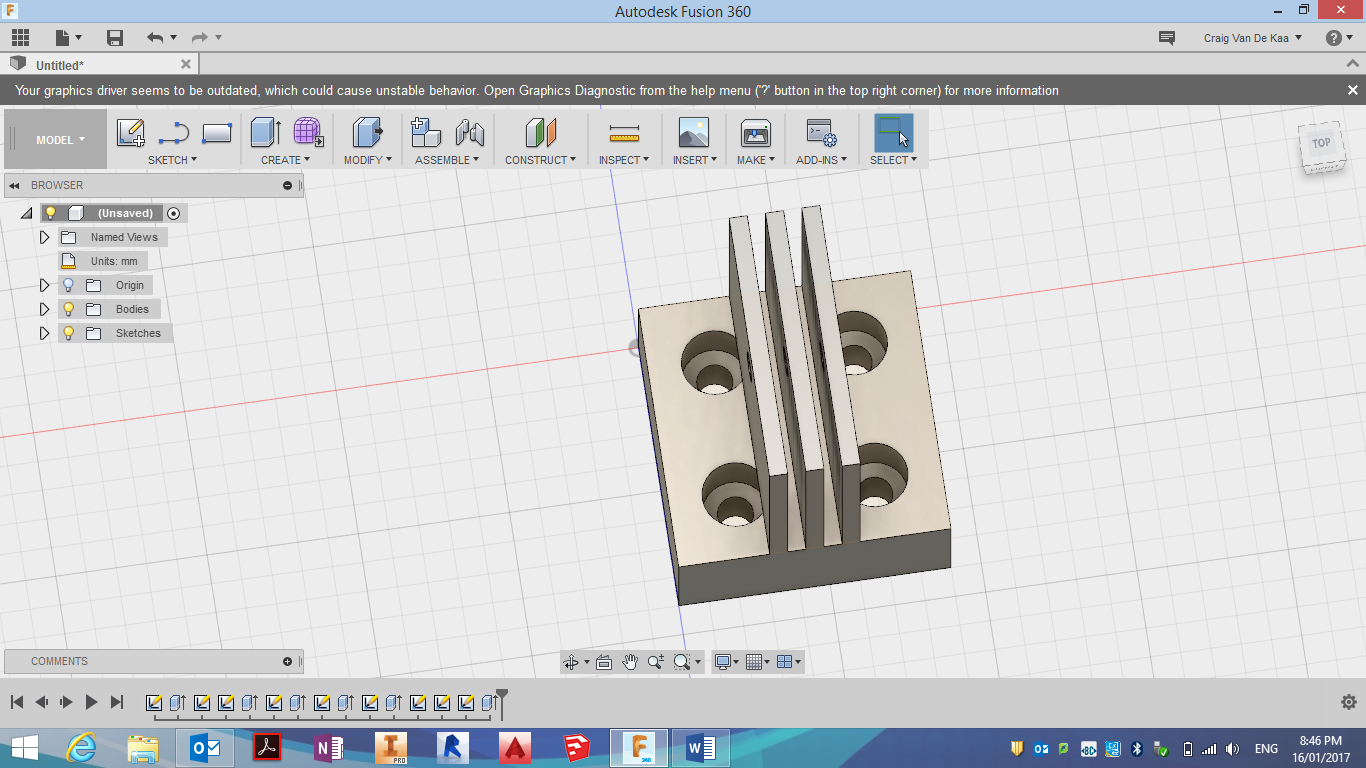The image size is (1366, 768).
Task: Open Craig Van De Kaa account dropdown
Action: [x=1253, y=38]
